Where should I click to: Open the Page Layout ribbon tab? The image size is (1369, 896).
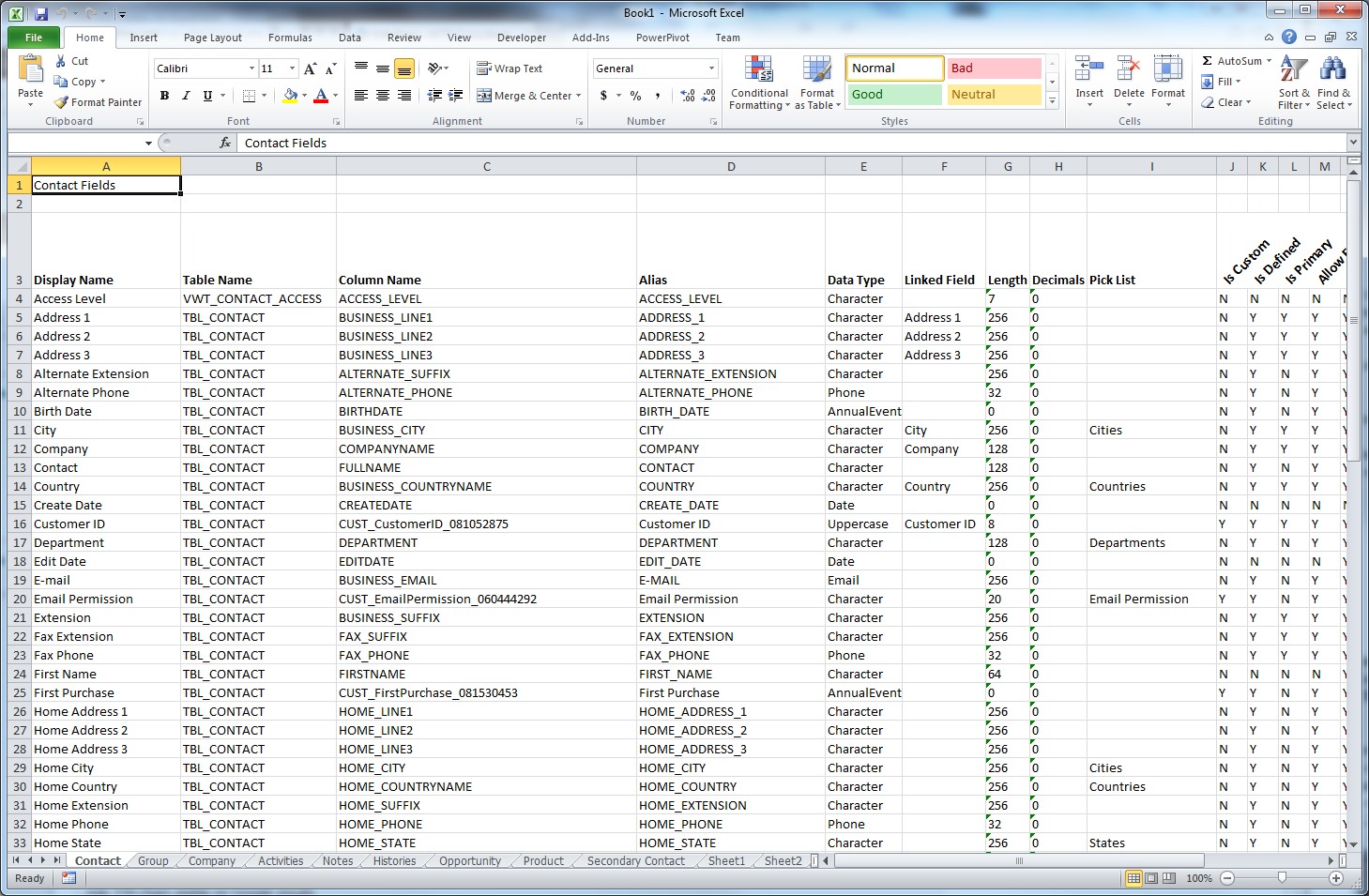[x=212, y=38]
